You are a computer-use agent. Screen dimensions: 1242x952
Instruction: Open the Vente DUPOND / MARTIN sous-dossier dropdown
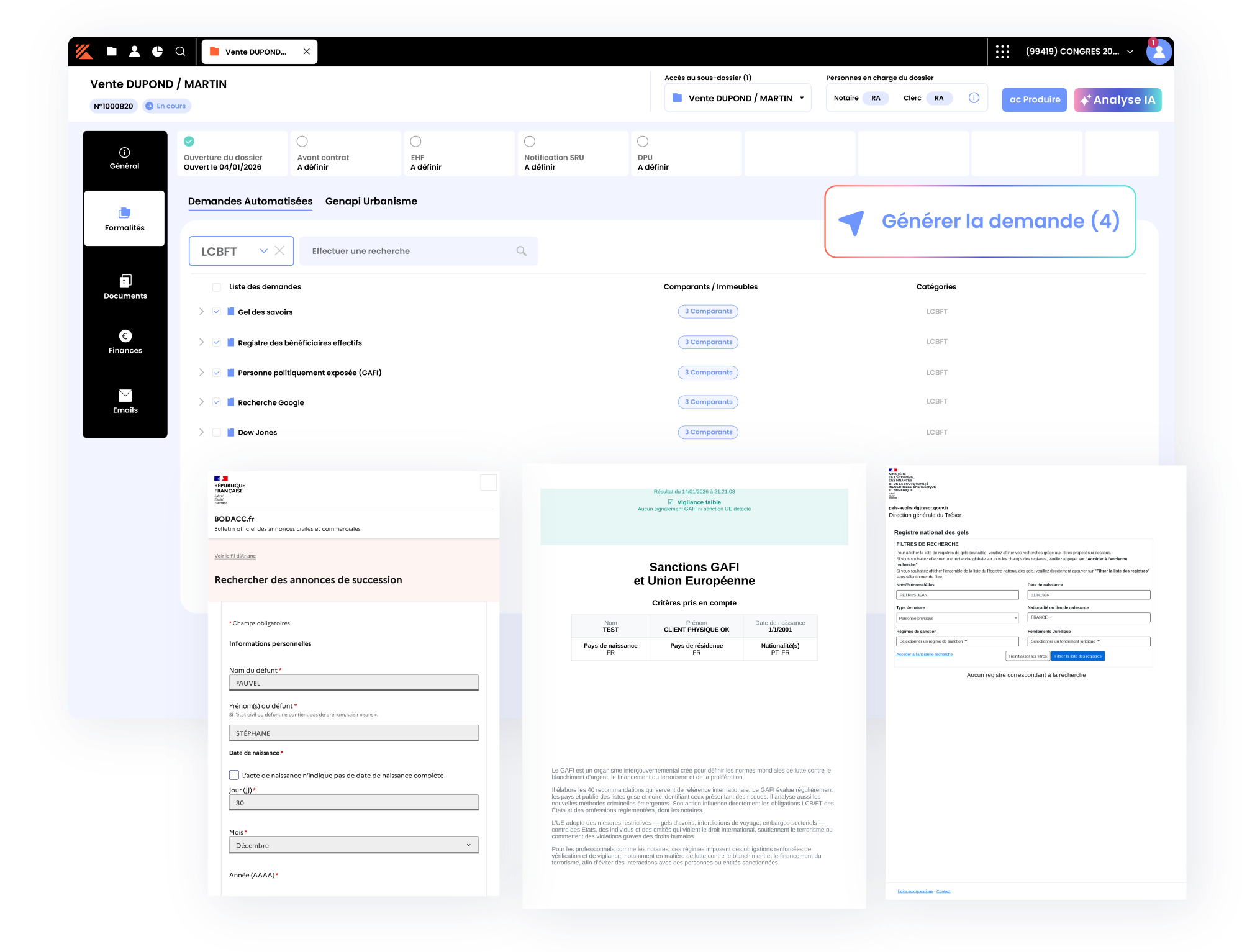(738, 98)
